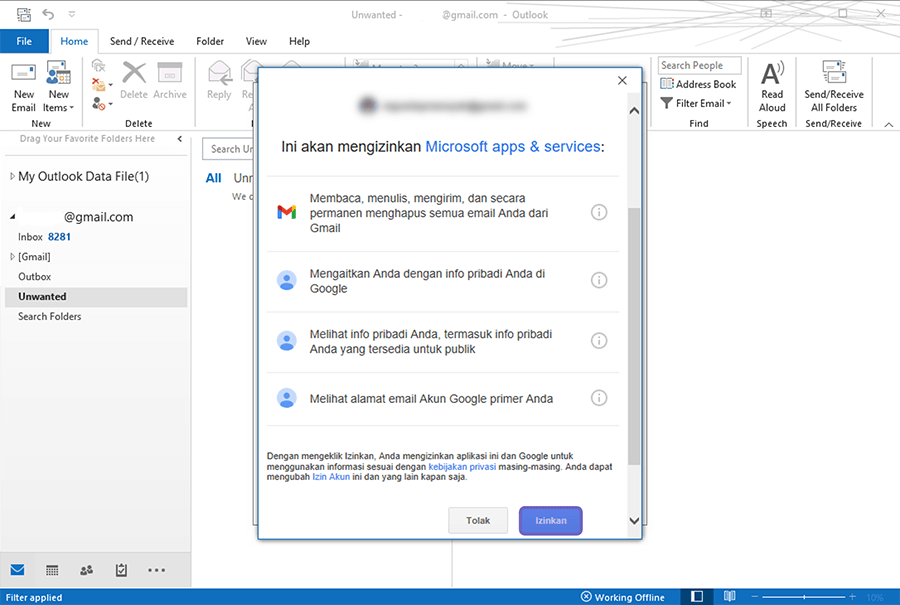Viewport: 900px width, 605px height.
Task: Click the Archive icon
Action: point(170,81)
